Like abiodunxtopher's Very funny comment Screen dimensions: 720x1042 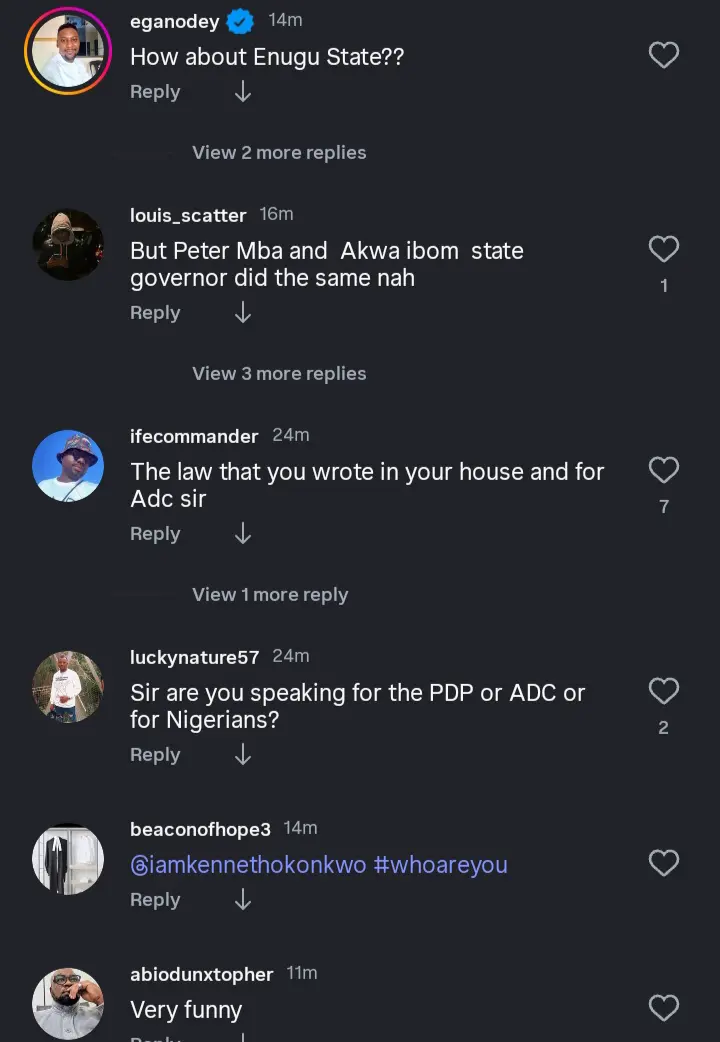(664, 1008)
